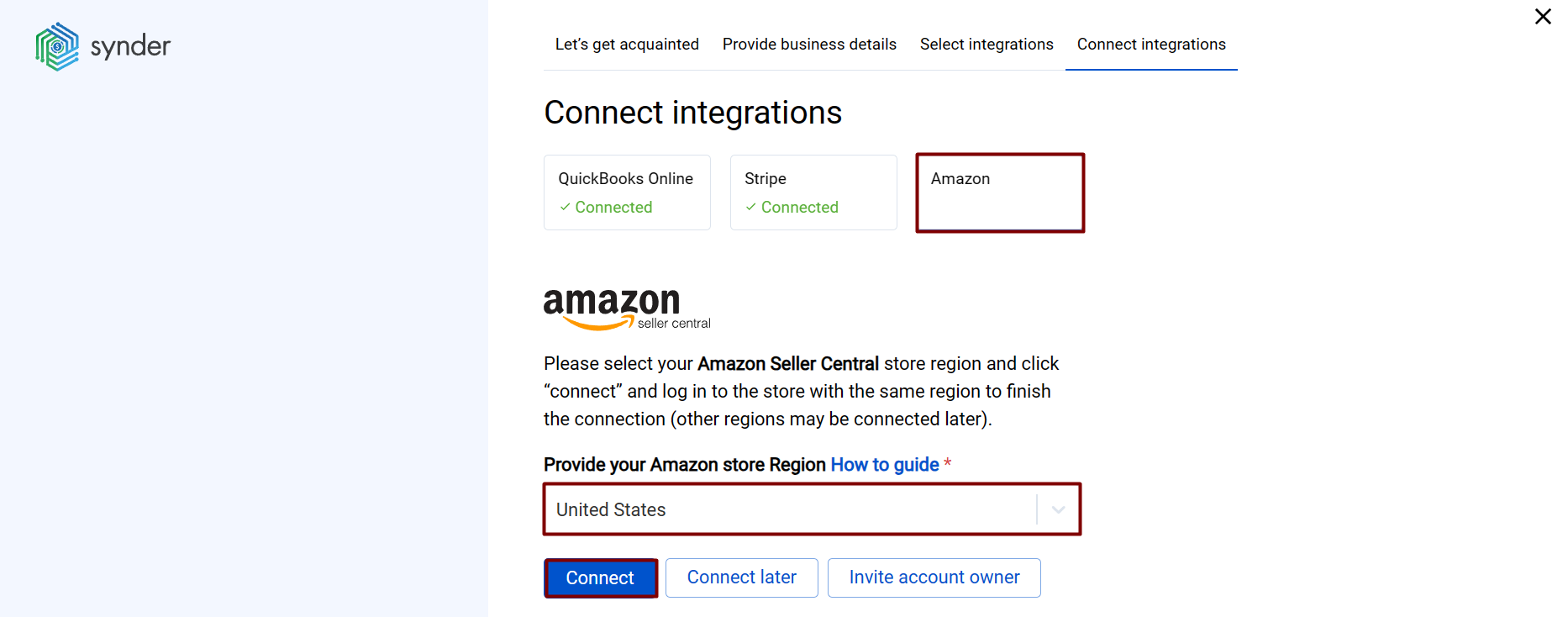Click QuickBooks Online Connected status text

point(613,207)
